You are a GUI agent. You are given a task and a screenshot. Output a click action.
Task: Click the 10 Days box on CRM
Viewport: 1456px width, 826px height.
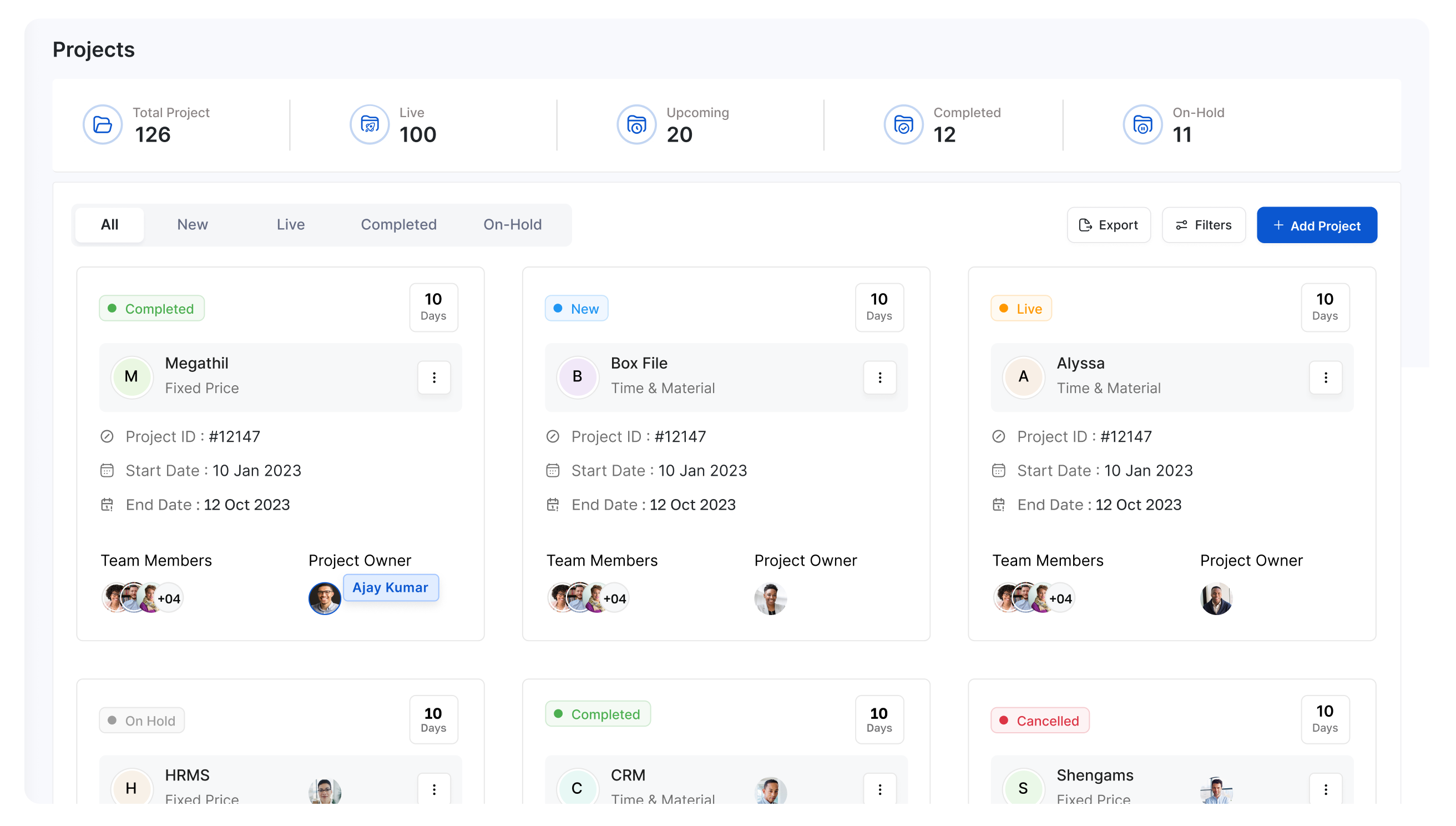pos(879,719)
